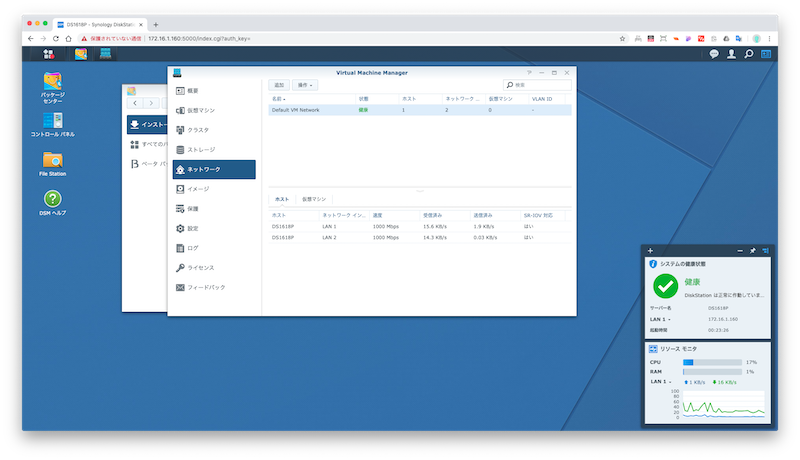Screen dimensions: 800x460
Task: Select インストール tab in Package Center window
Action: click(147, 124)
